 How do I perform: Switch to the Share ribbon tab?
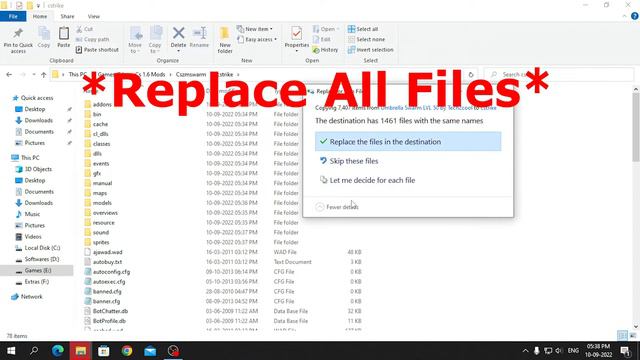point(67,16)
